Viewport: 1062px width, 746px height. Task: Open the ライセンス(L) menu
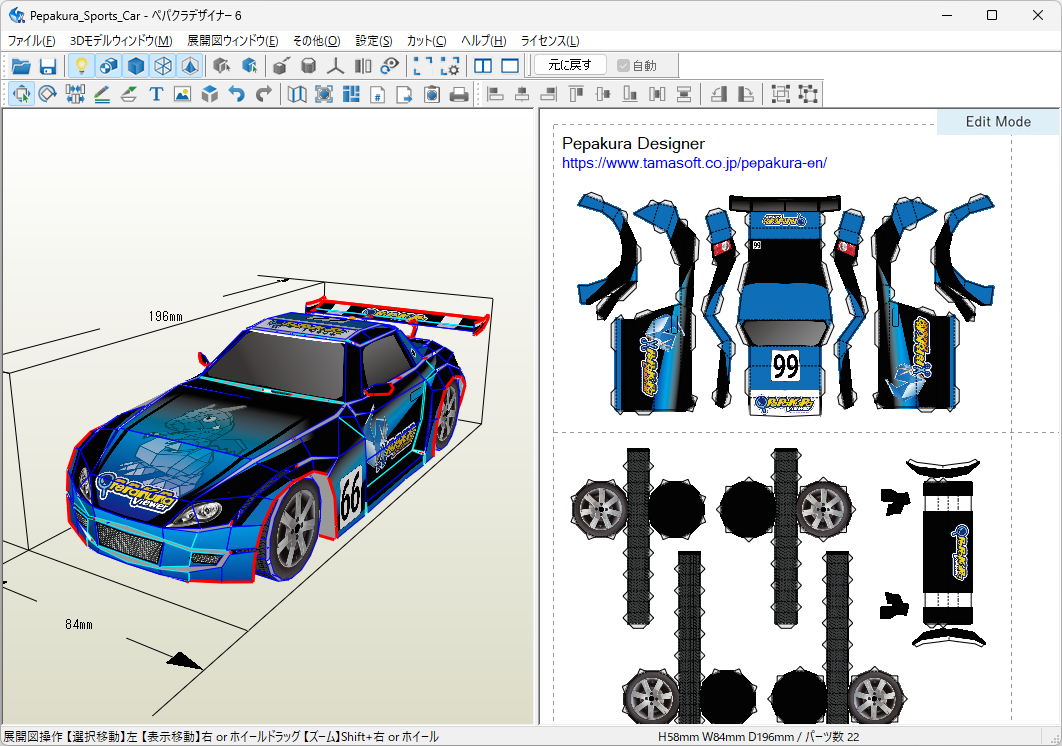pos(550,41)
